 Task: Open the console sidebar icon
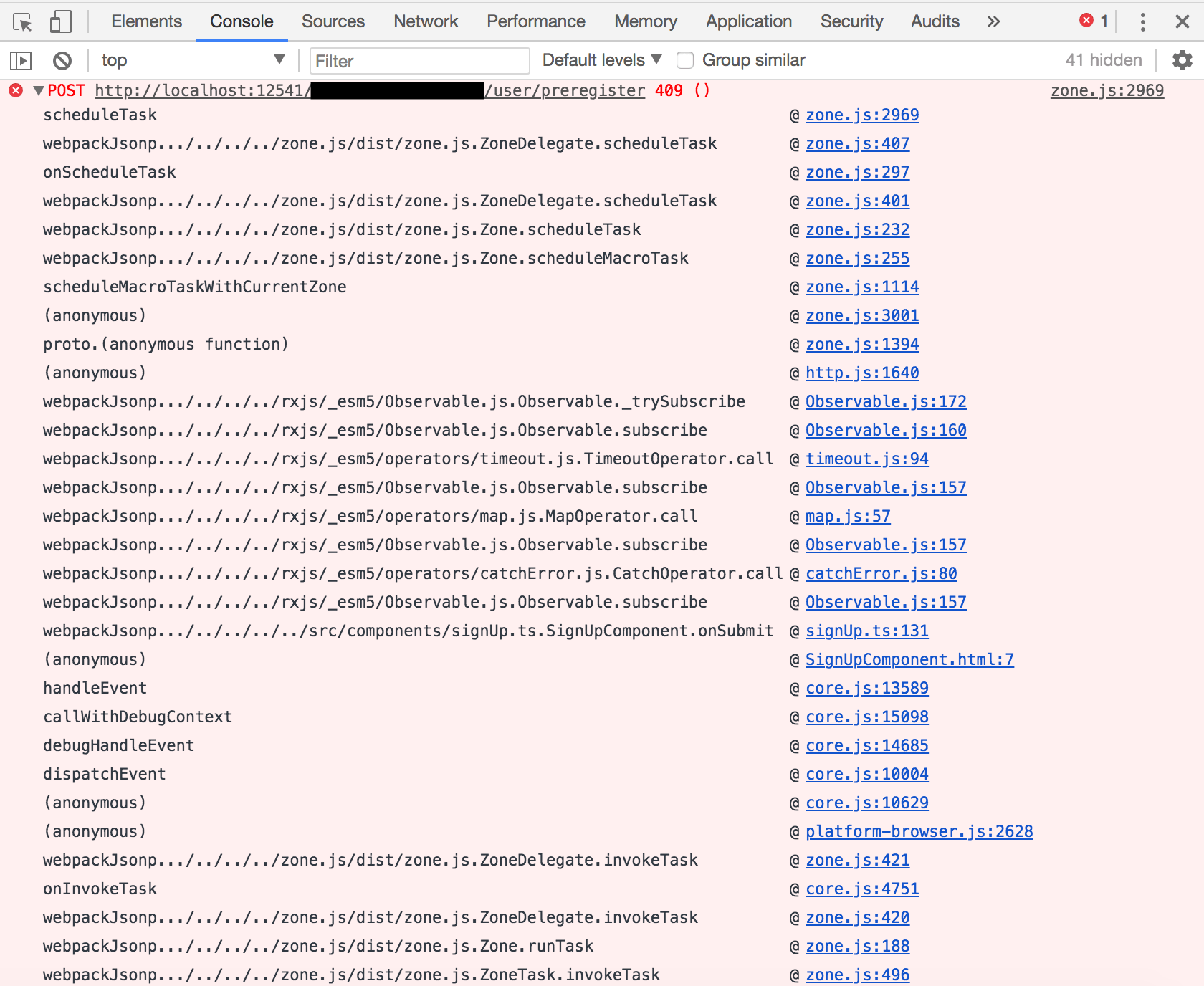click(21, 60)
